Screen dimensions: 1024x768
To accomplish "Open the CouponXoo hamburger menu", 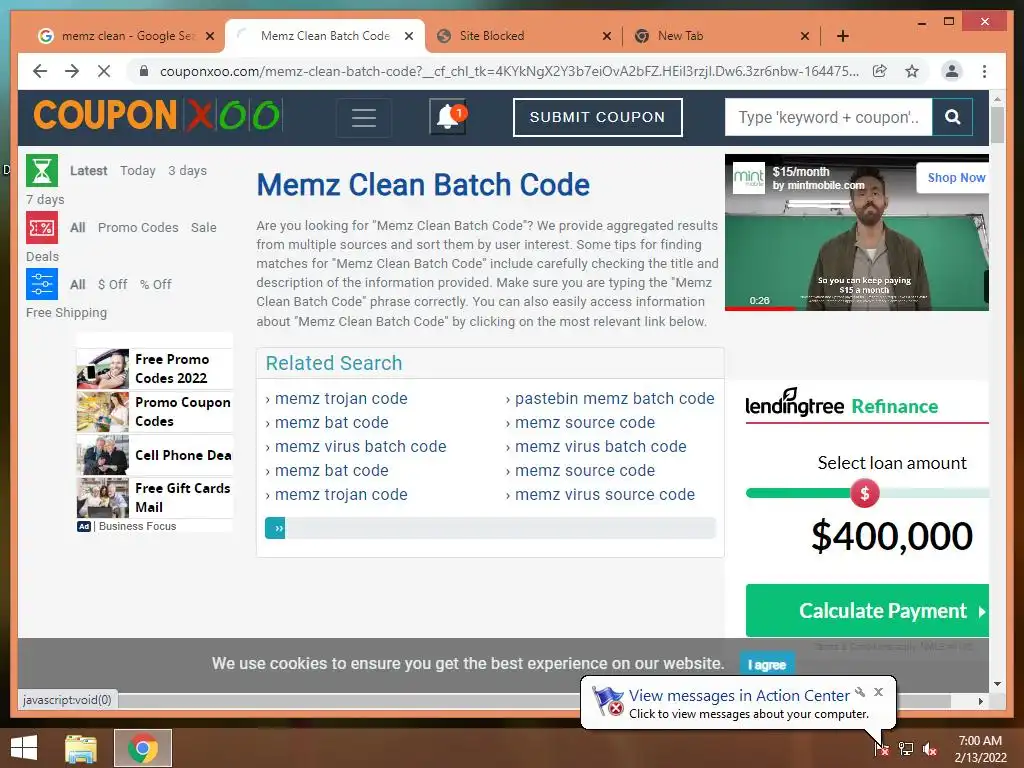I will coord(364,118).
